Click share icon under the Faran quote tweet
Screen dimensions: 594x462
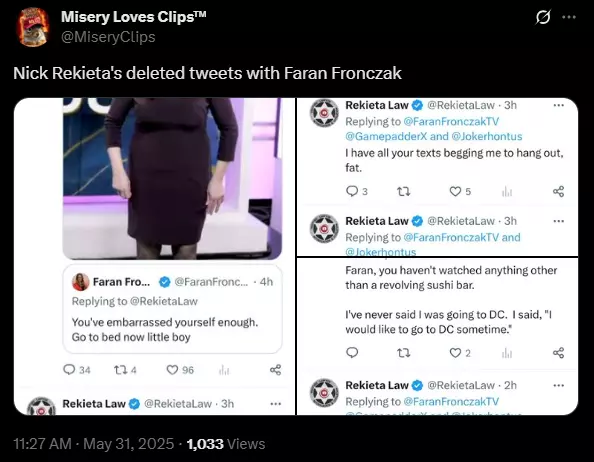click(x=275, y=370)
